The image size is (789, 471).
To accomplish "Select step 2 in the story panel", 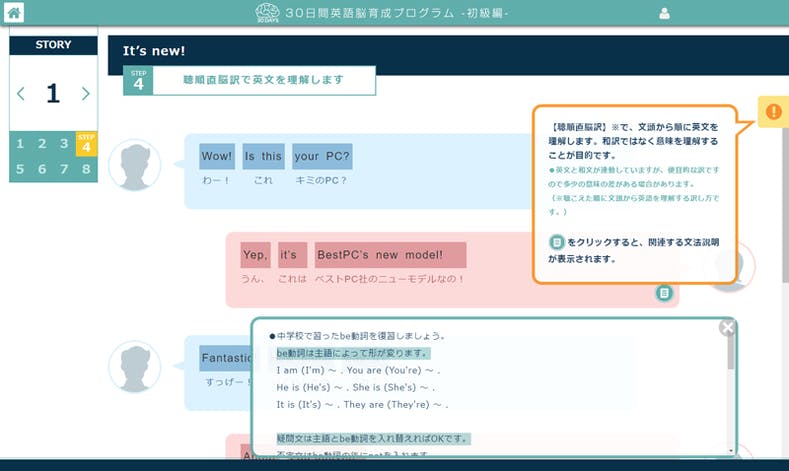I will coord(42,144).
